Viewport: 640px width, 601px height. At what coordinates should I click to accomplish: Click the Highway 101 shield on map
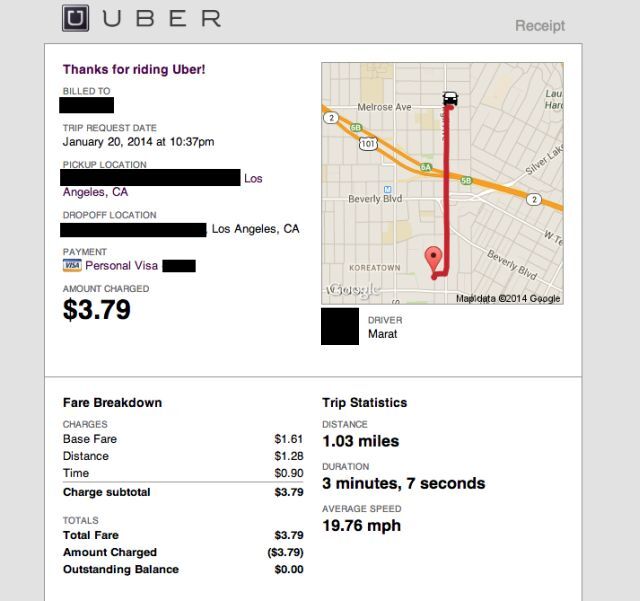pos(367,143)
